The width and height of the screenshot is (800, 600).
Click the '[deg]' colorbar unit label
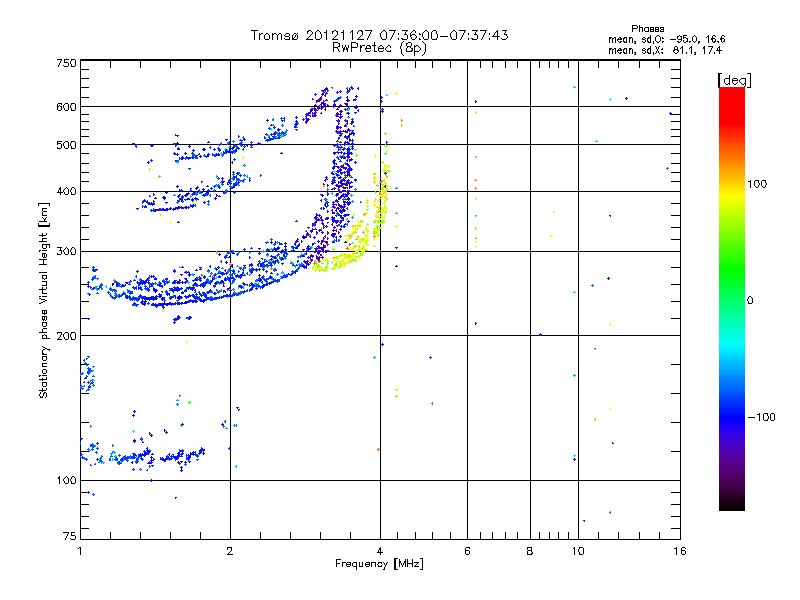click(x=734, y=80)
